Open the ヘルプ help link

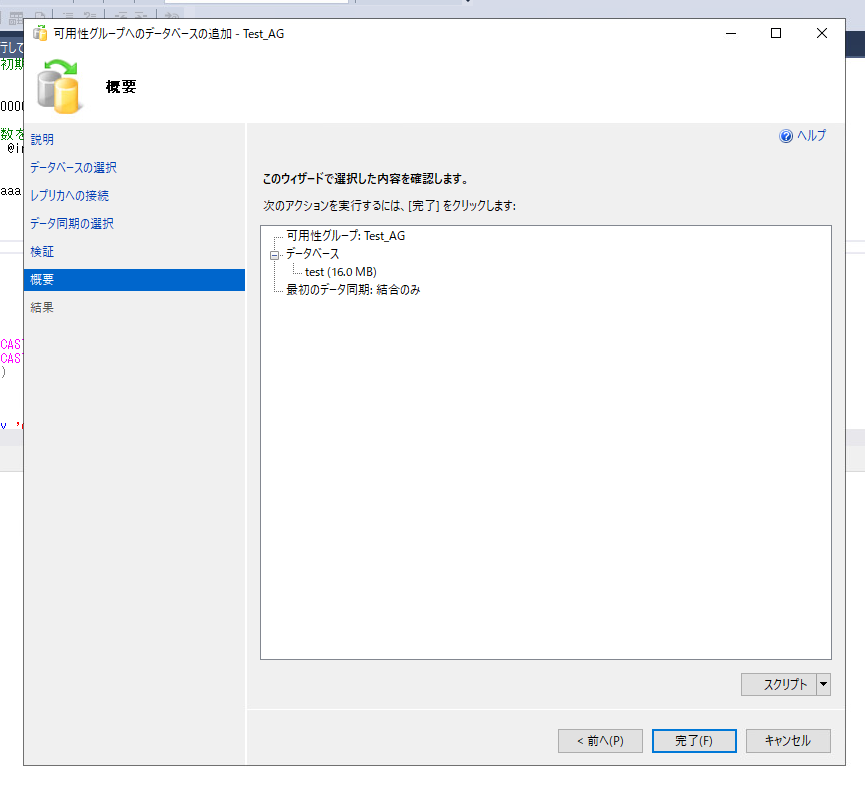(x=811, y=136)
